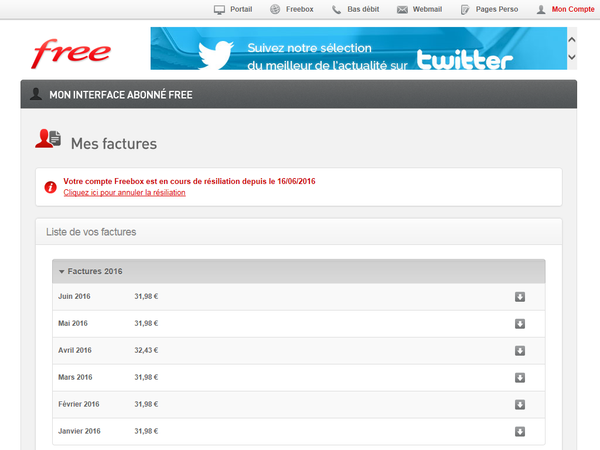The width and height of the screenshot is (600, 450).
Task: Download the Juin 2016 invoice
Action: tap(520, 297)
